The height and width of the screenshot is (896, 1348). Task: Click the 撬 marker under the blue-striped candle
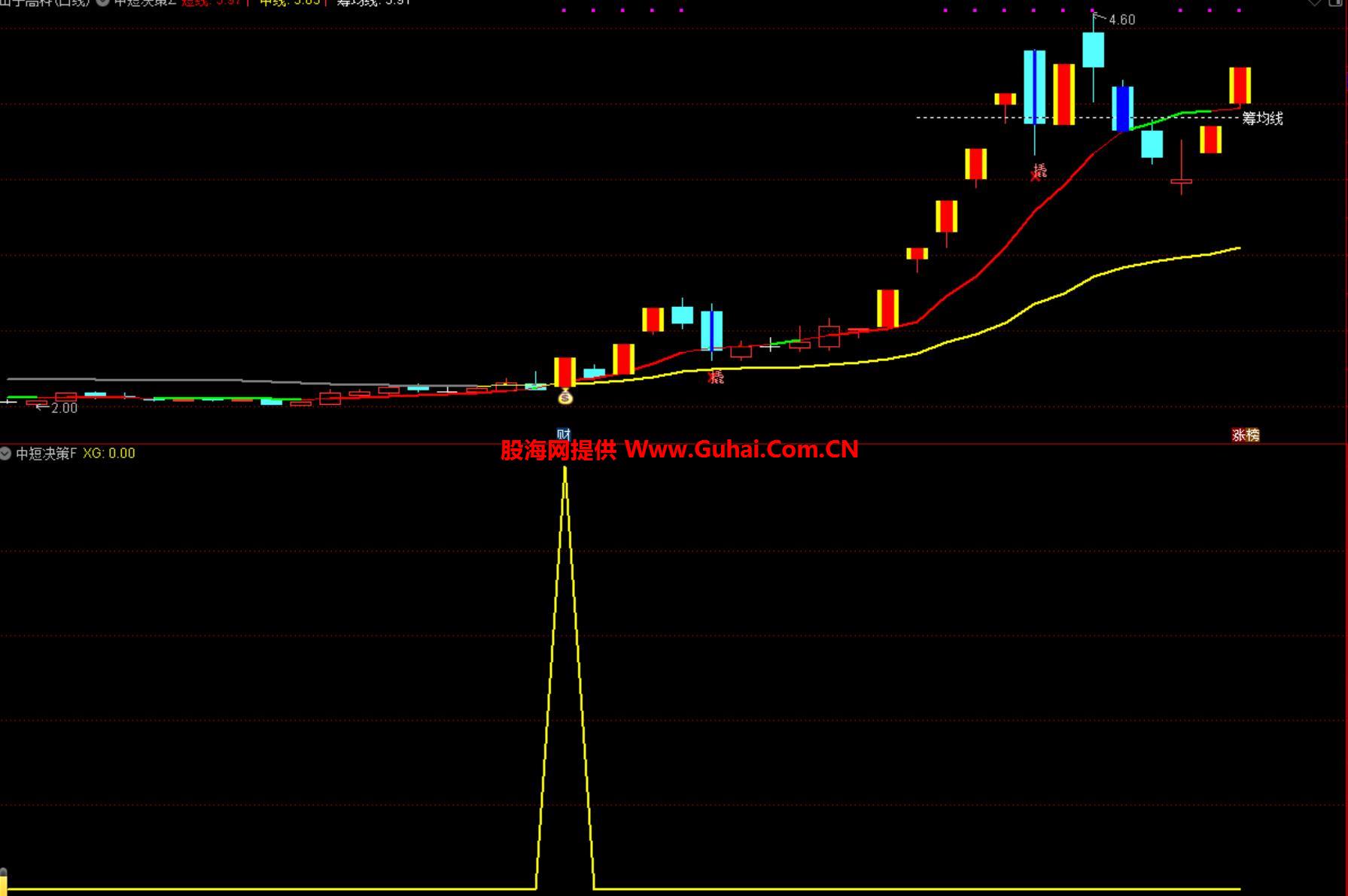[x=1039, y=172]
